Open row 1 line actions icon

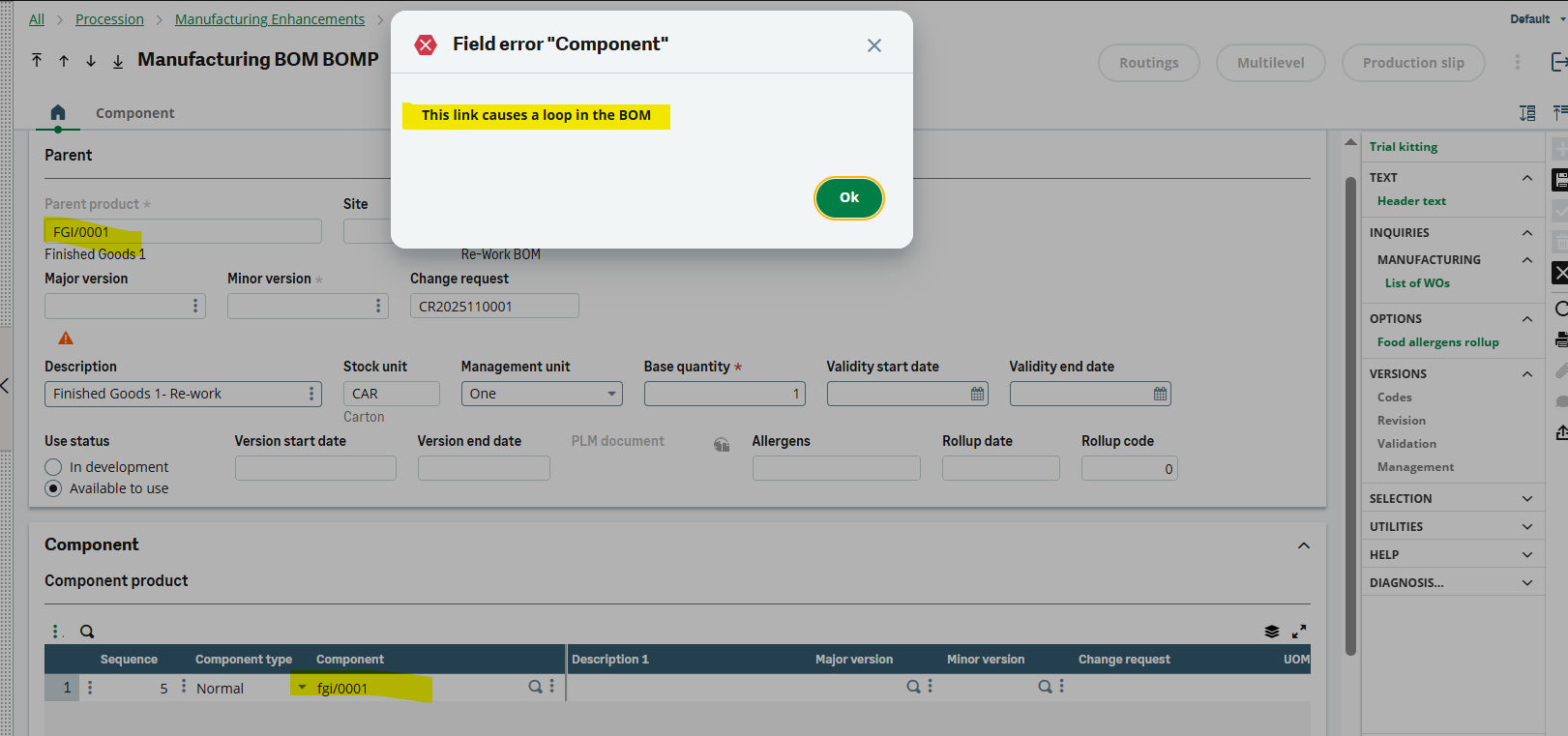90,688
